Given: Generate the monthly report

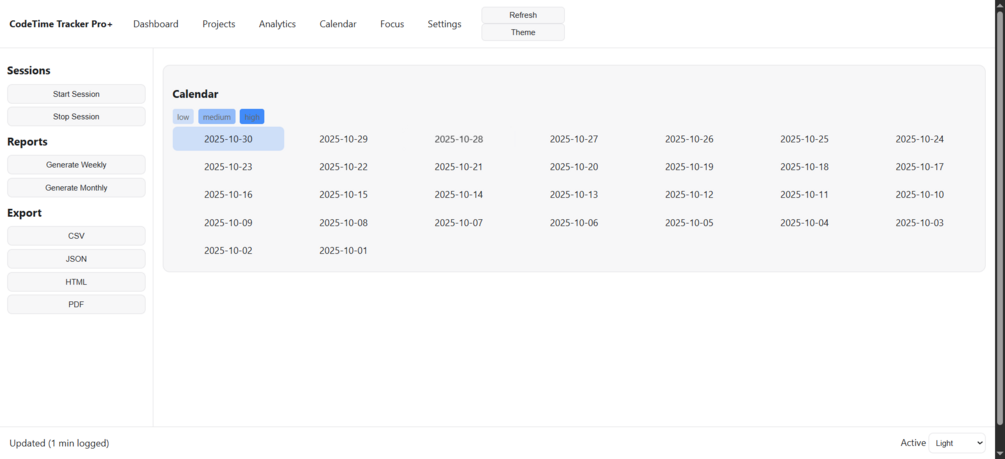Looking at the screenshot, I should coord(76,188).
